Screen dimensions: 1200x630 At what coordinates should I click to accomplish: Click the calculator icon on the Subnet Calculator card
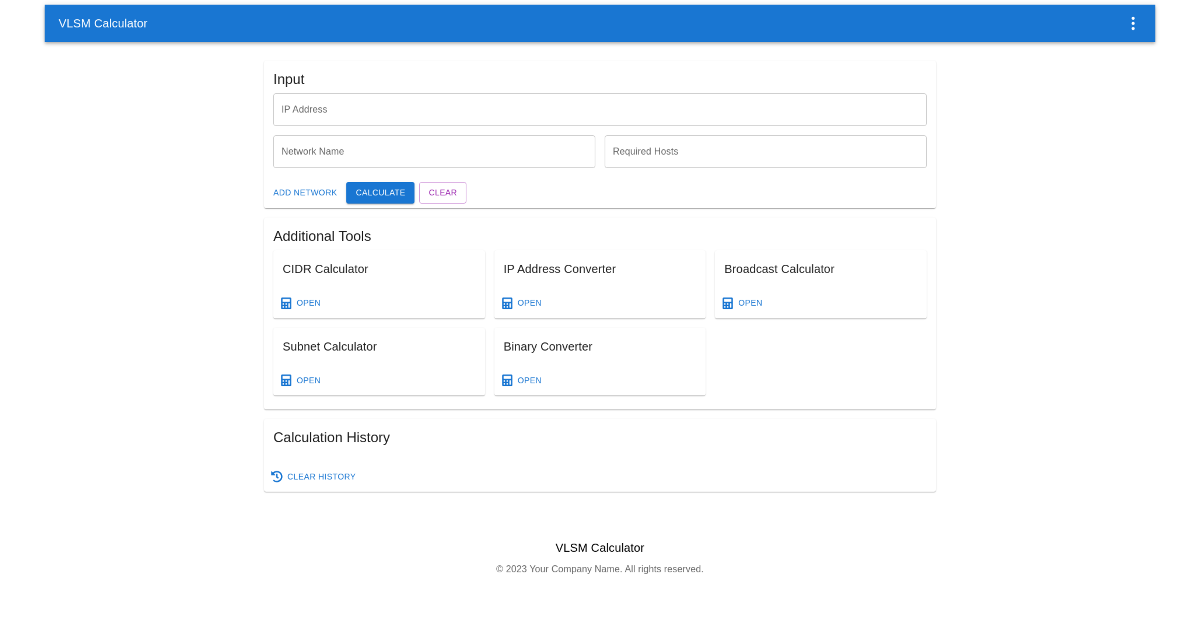286,380
